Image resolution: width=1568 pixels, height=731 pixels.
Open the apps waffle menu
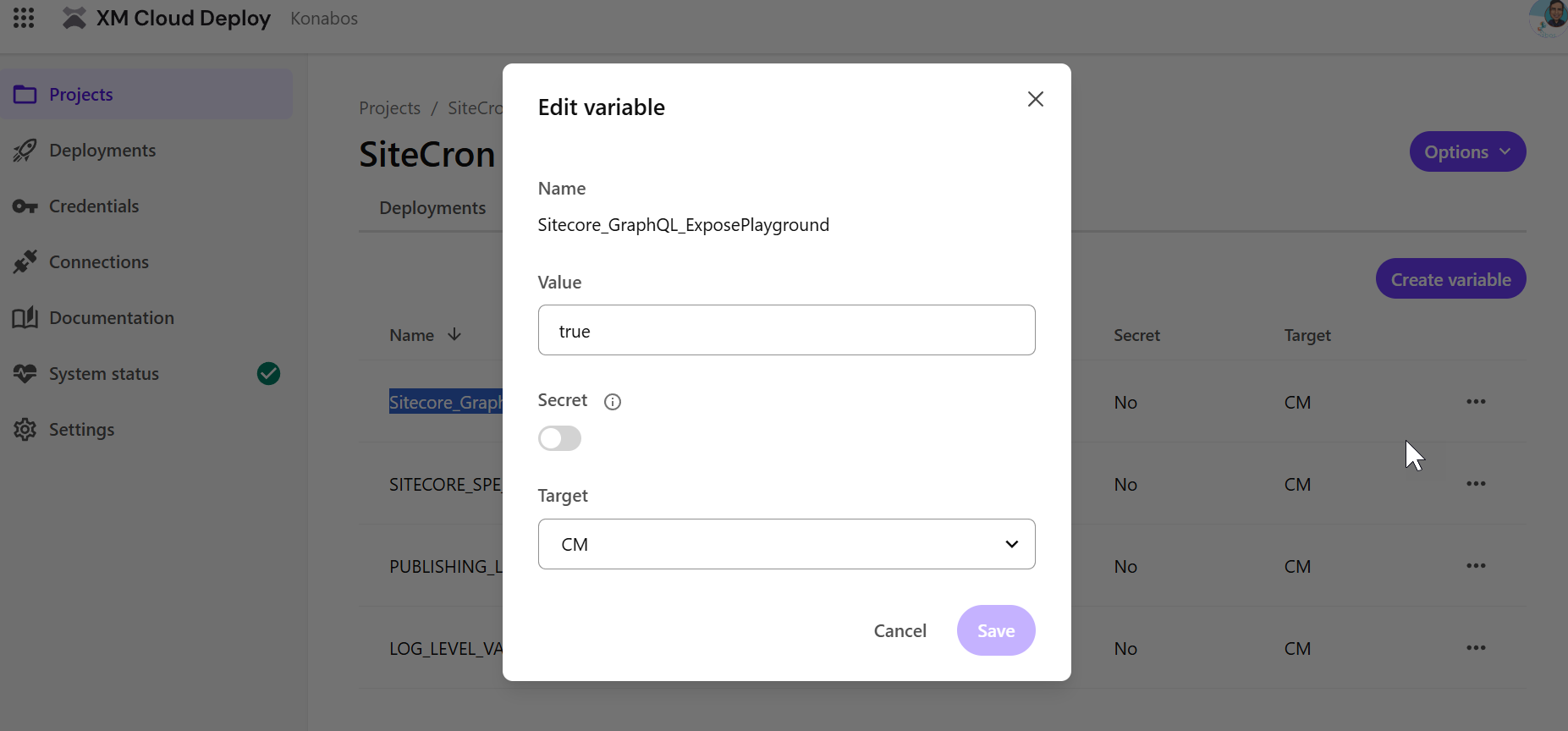coord(23,18)
